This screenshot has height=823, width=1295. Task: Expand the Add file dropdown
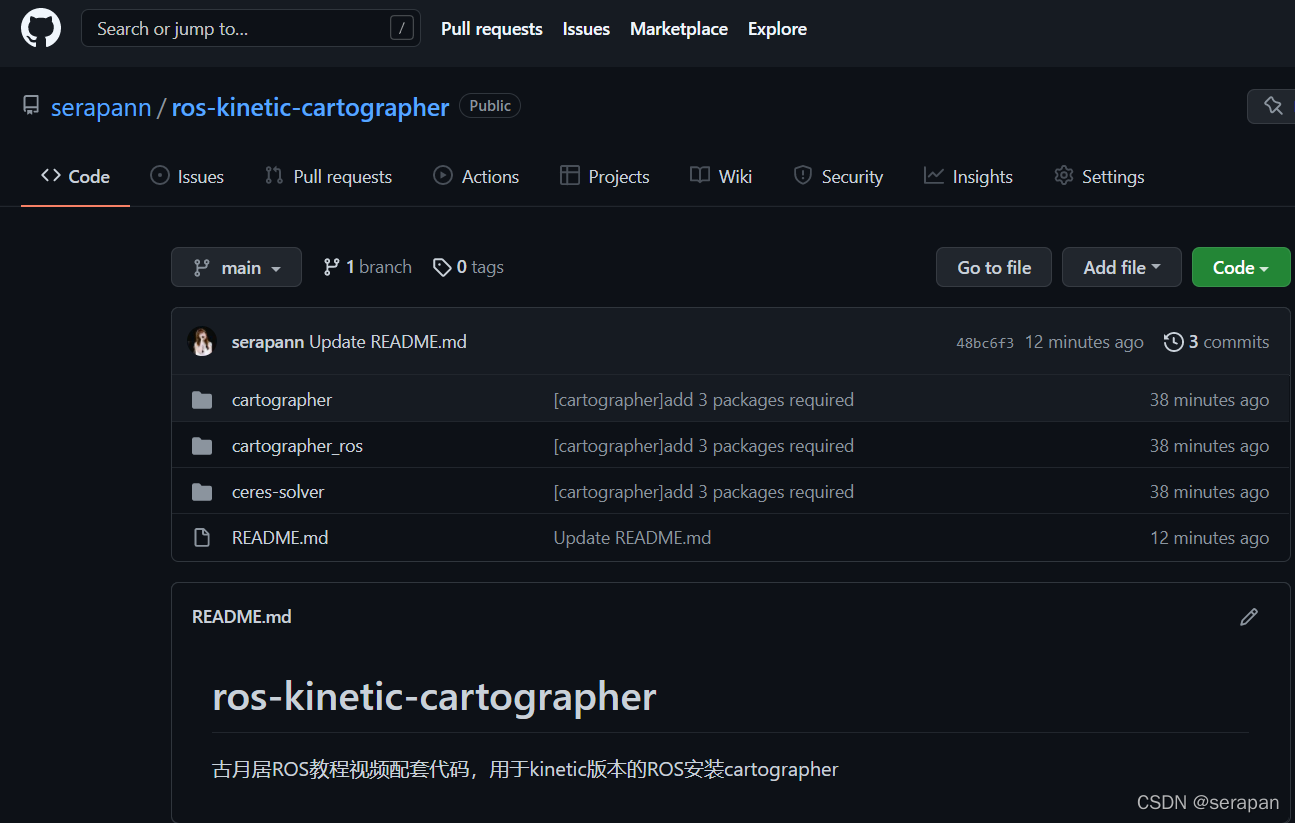(x=1122, y=267)
